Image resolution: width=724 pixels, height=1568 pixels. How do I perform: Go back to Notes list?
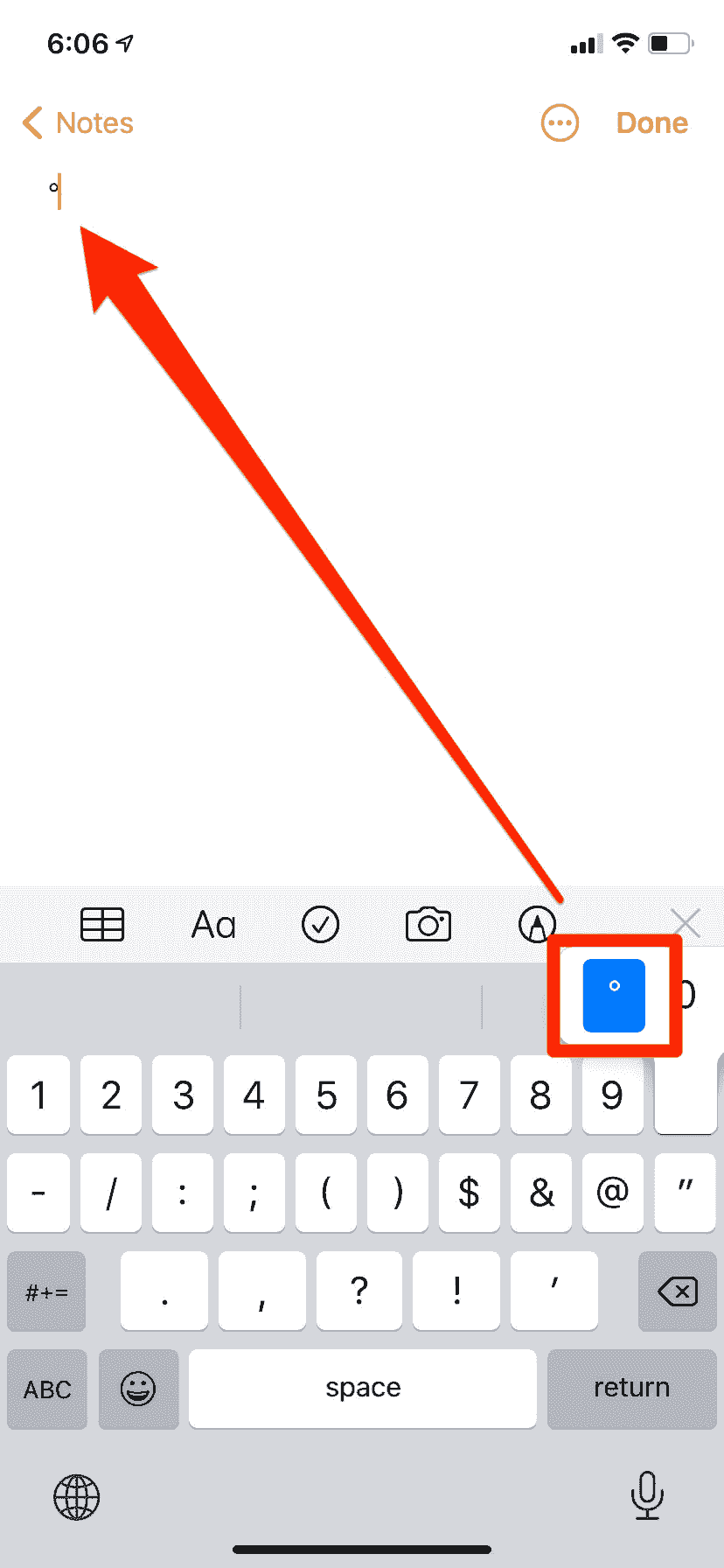click(78, 123)
